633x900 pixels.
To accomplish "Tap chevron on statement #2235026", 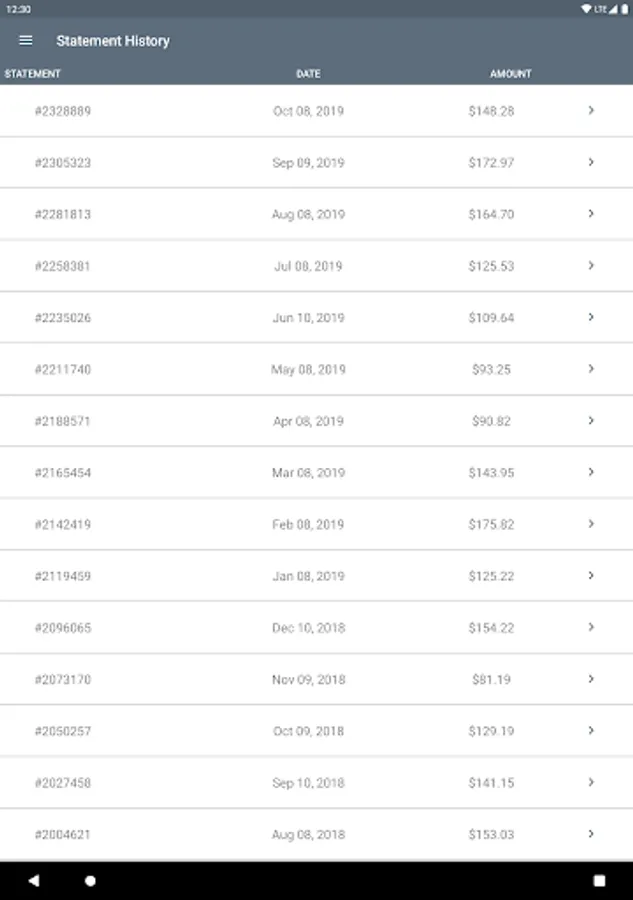I will tap(591, 317).
